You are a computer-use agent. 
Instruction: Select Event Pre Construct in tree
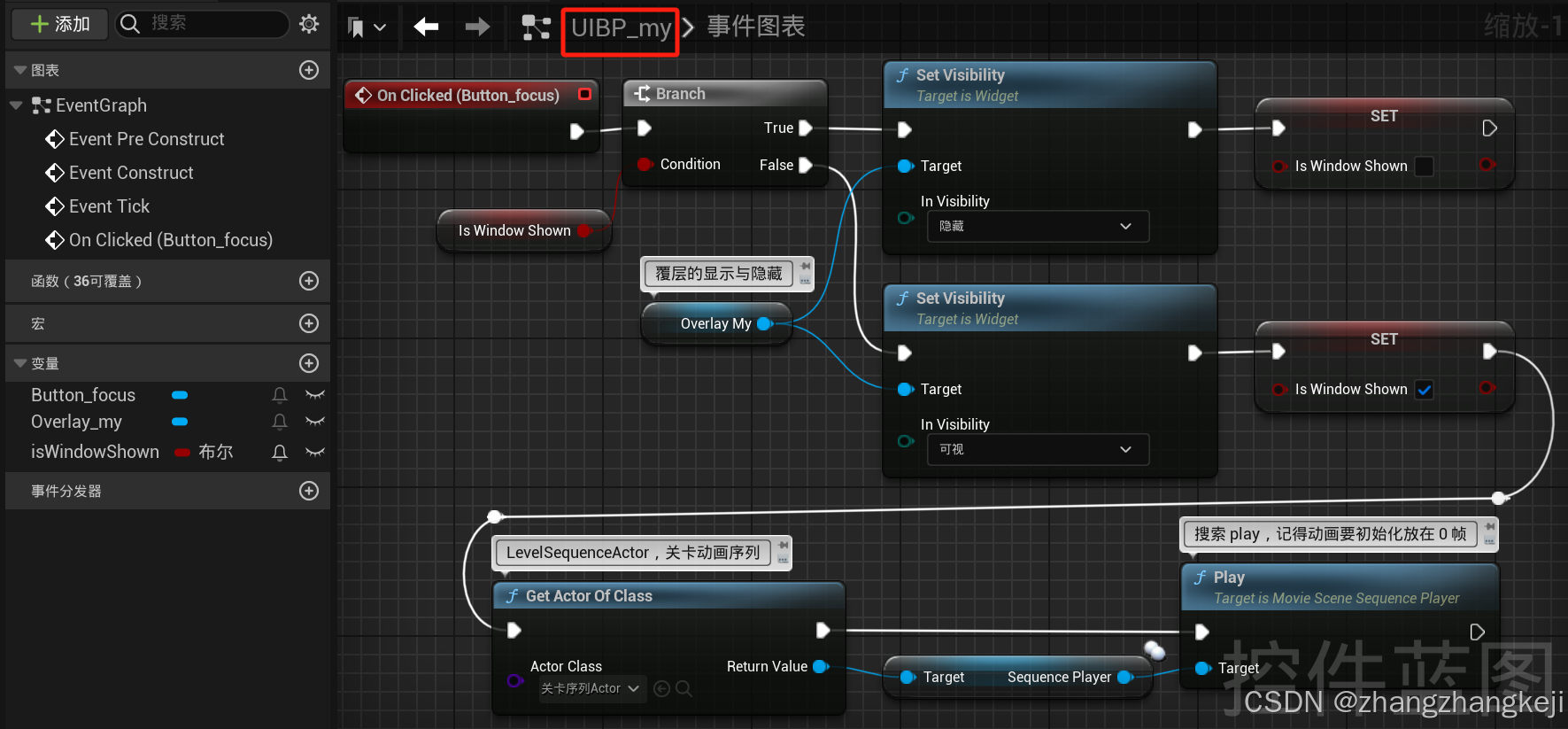pos(146,139)
